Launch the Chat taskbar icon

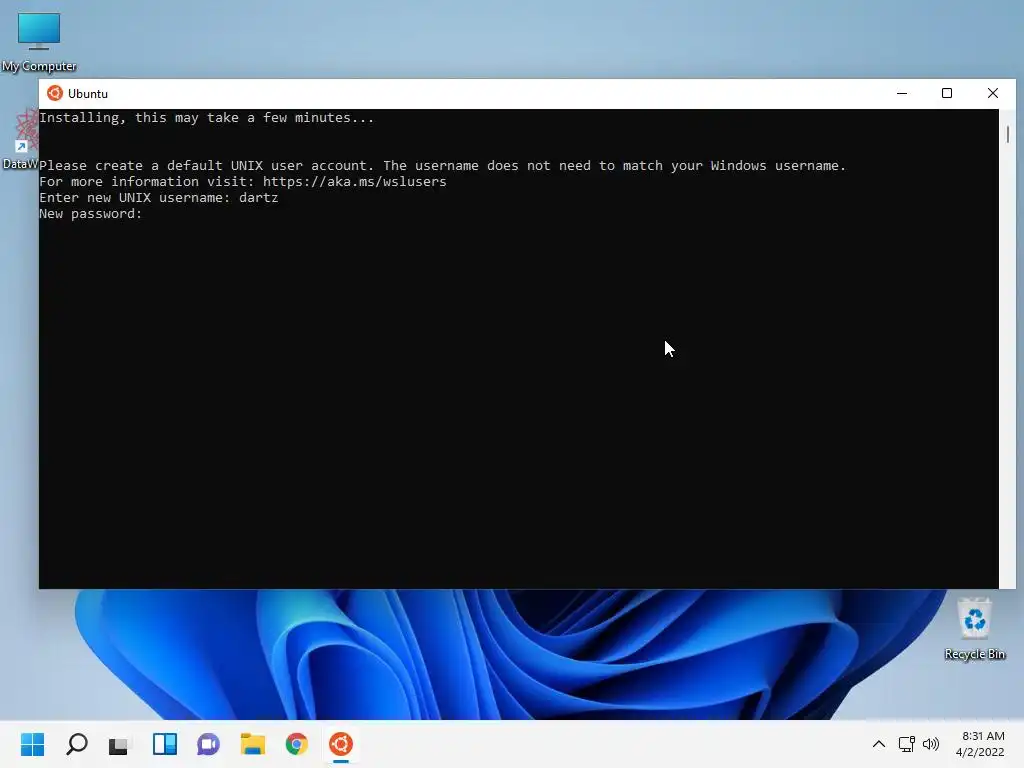[x=208, y=744]
